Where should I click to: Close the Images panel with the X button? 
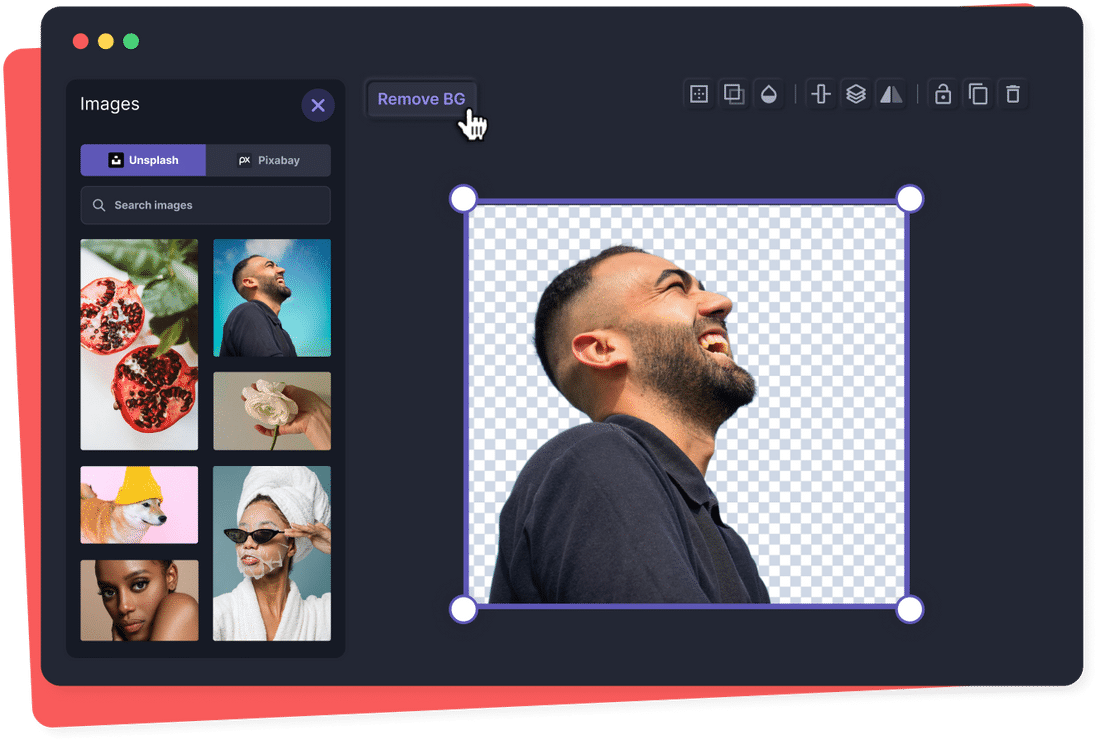coord(318,105)
